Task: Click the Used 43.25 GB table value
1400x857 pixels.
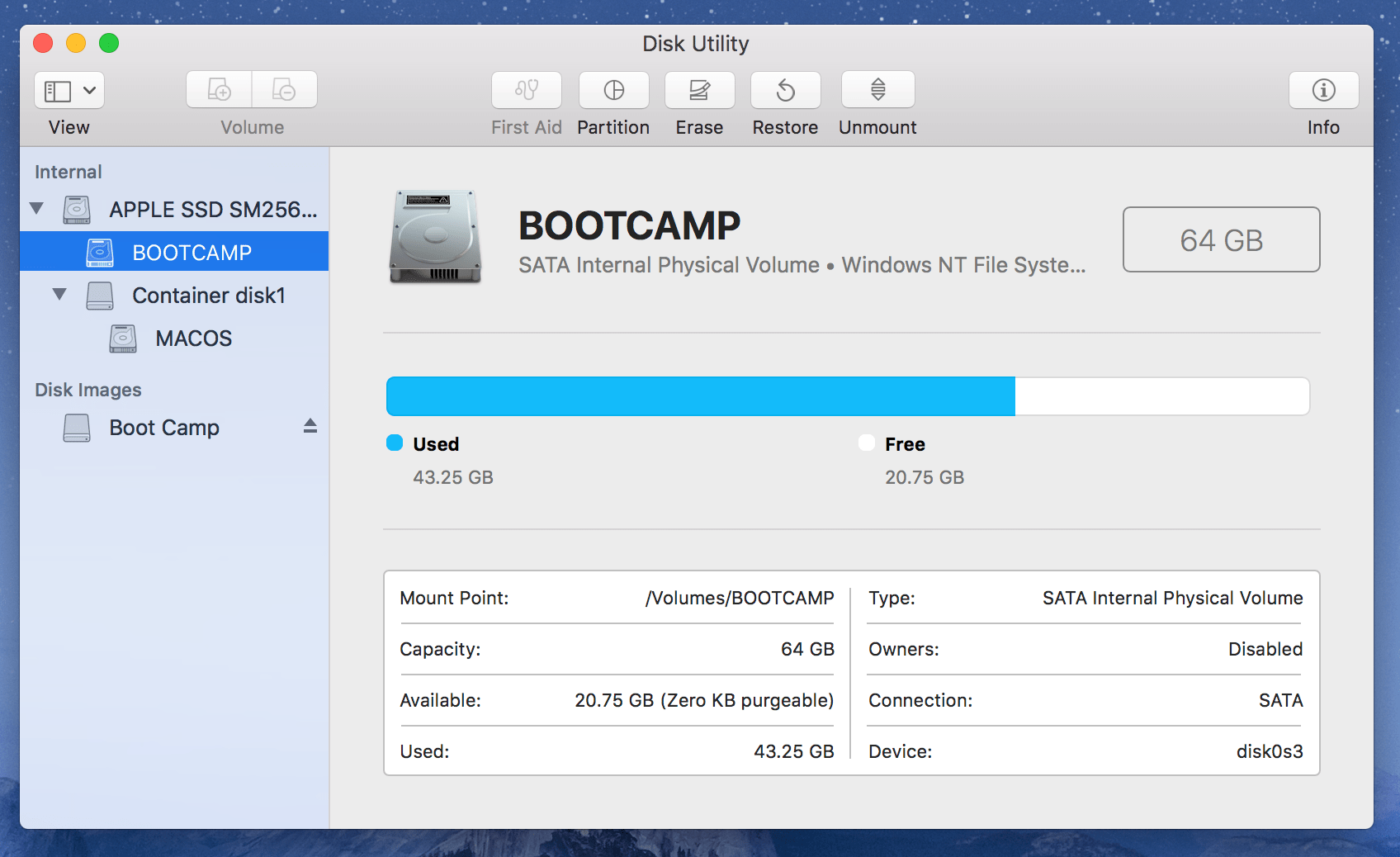Action: tap(794, 751)
